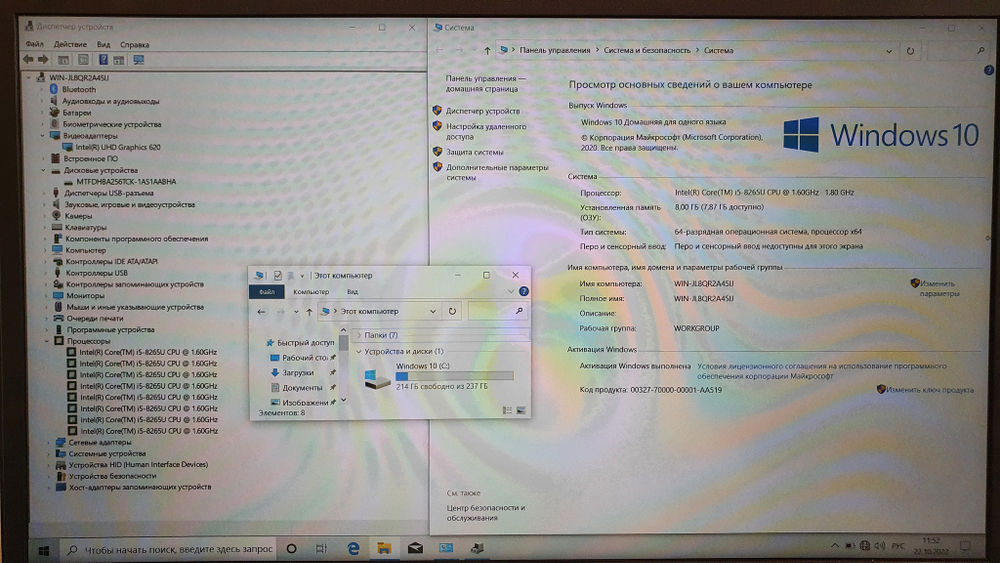
Task: Open address bar dropdown in System window
Action: [x=888, y=51]
